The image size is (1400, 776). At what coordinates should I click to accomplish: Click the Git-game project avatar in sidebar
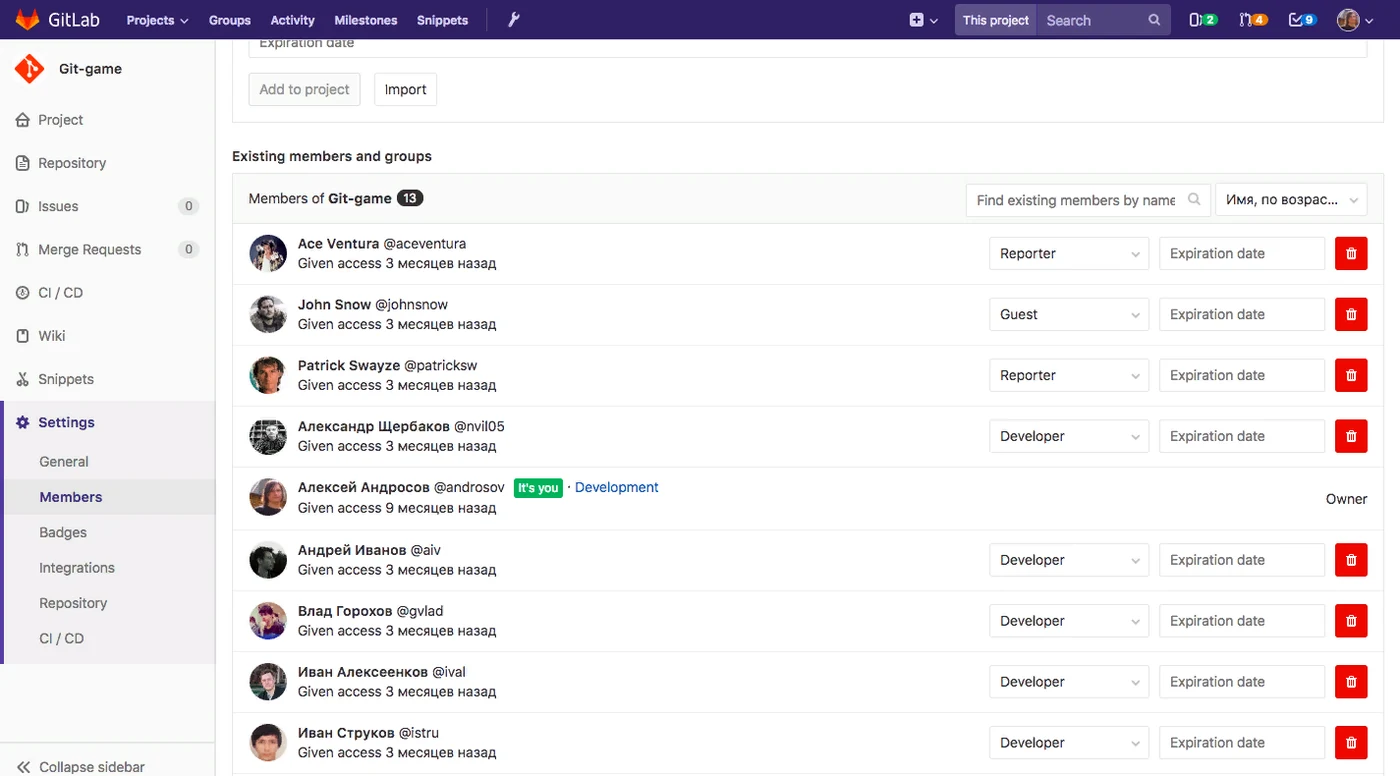(x=30, y=69)
